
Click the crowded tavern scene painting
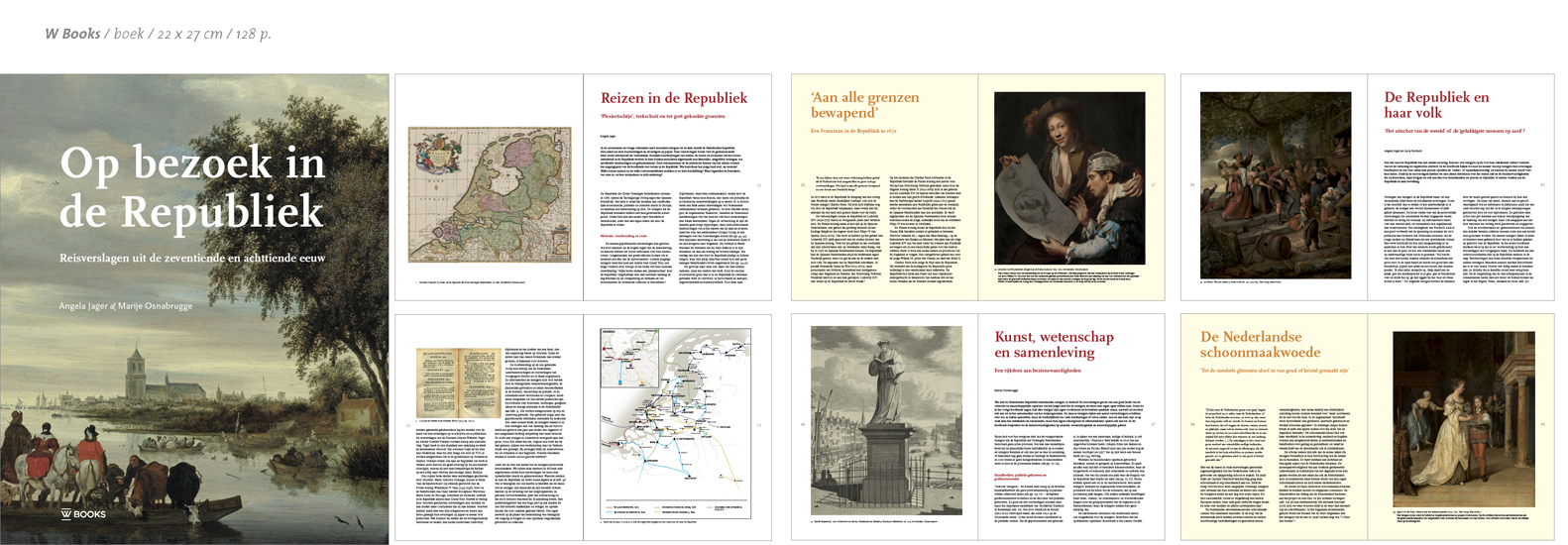click(1276, 185)
